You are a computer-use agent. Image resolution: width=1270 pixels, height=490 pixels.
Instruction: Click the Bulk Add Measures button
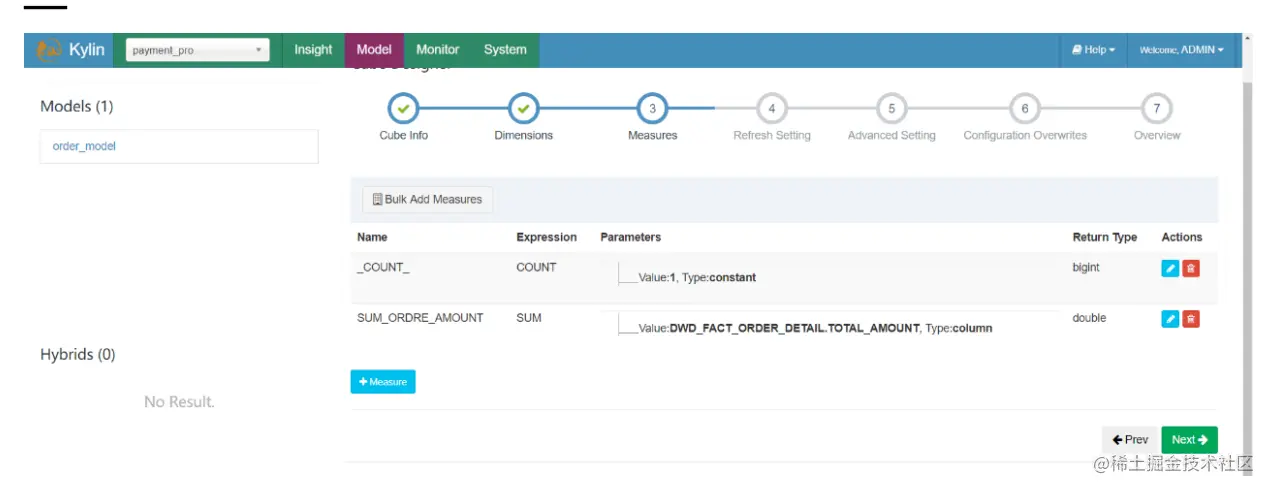click(427, 200)
